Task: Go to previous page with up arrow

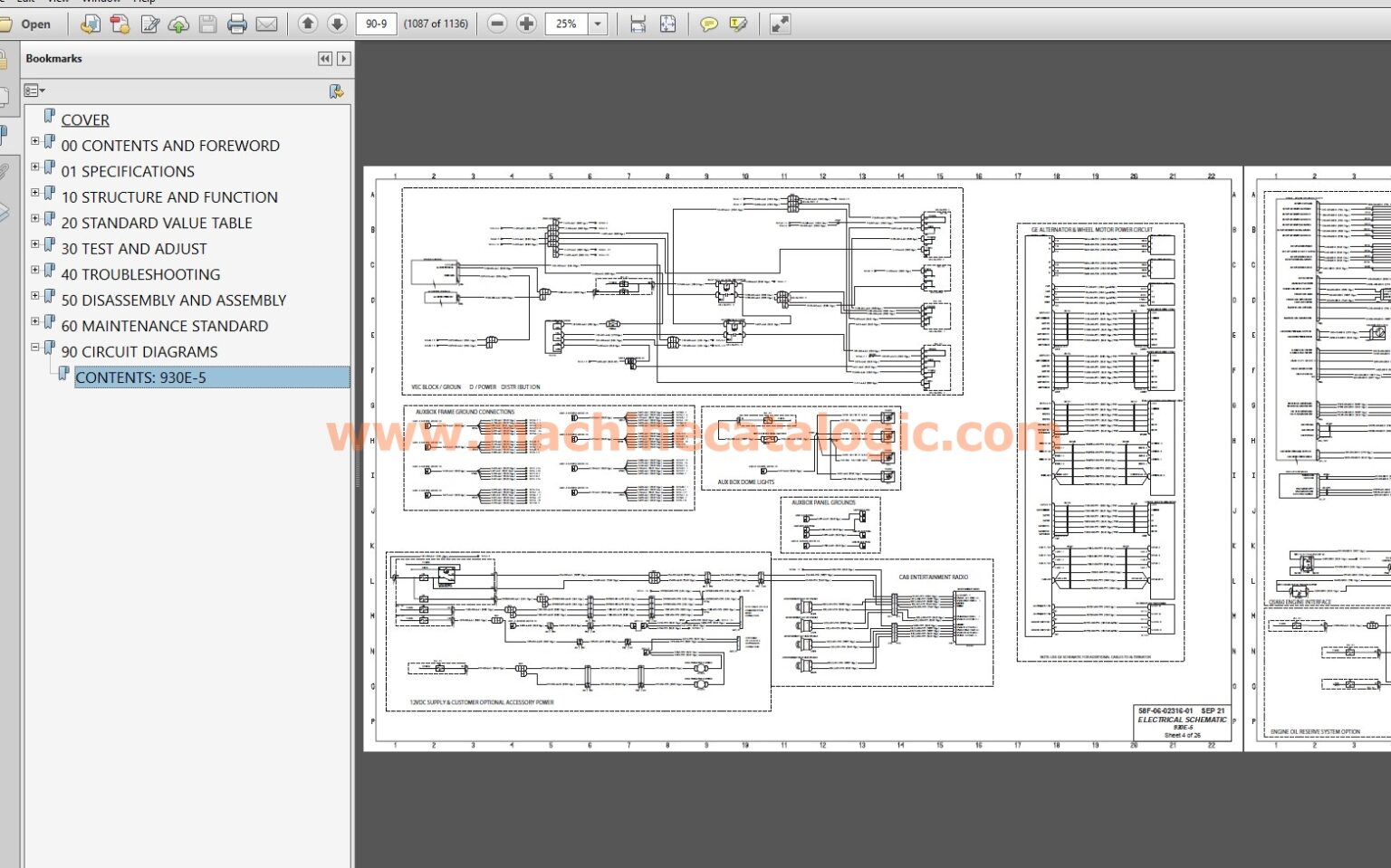Action: coord(308,24)
